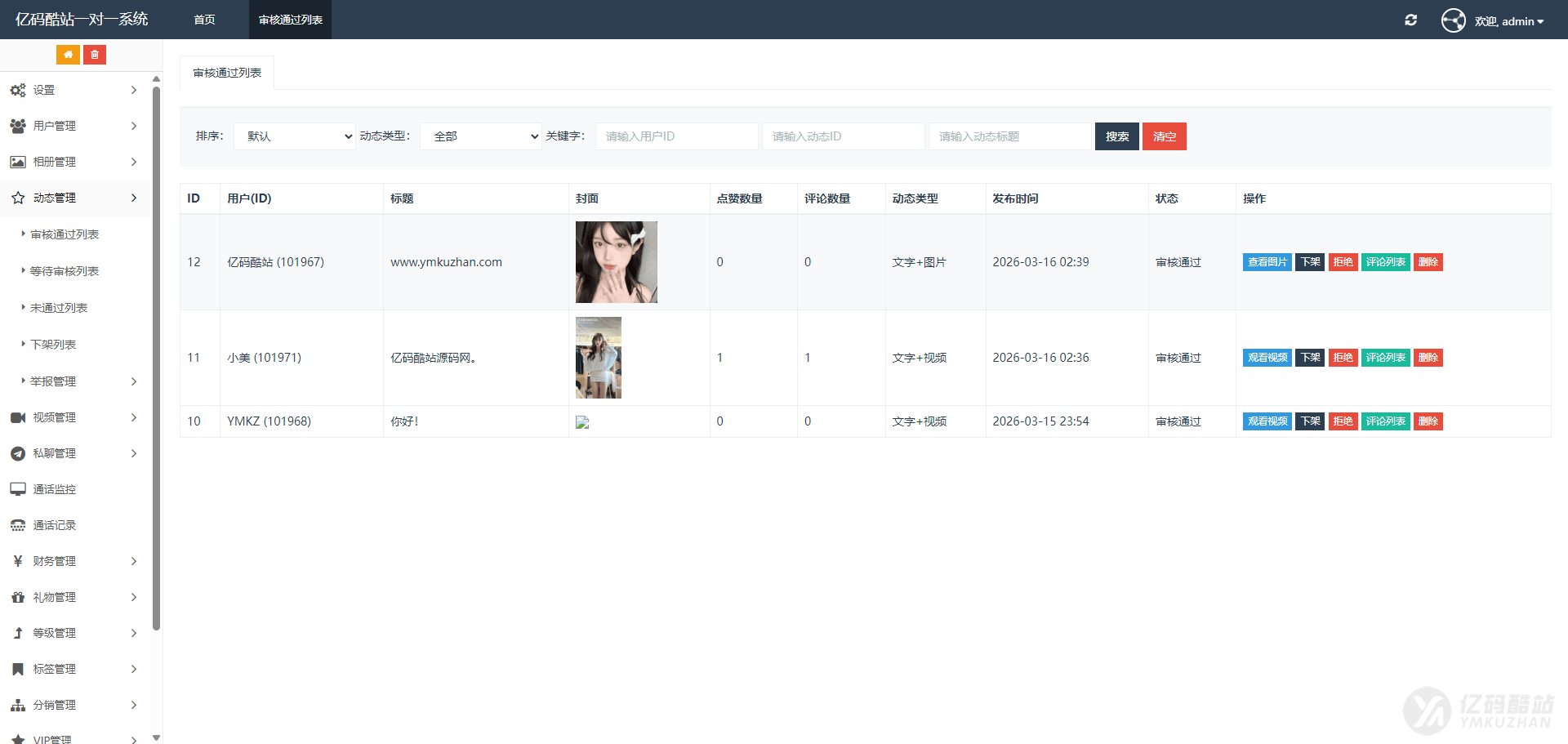
Task: Open the 排序 dropdown showing 默认
Action: [295, 136]
